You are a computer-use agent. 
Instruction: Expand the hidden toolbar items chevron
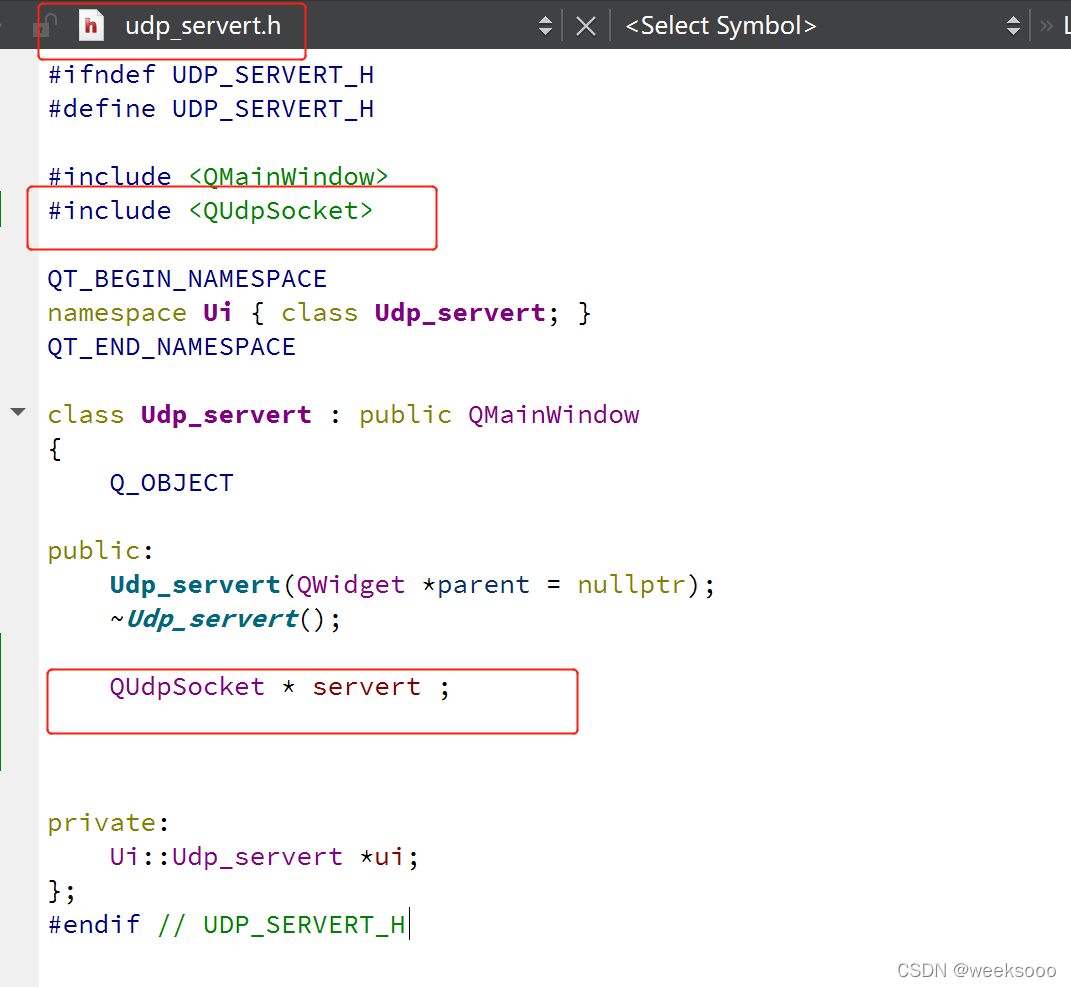pos(1046,26)
